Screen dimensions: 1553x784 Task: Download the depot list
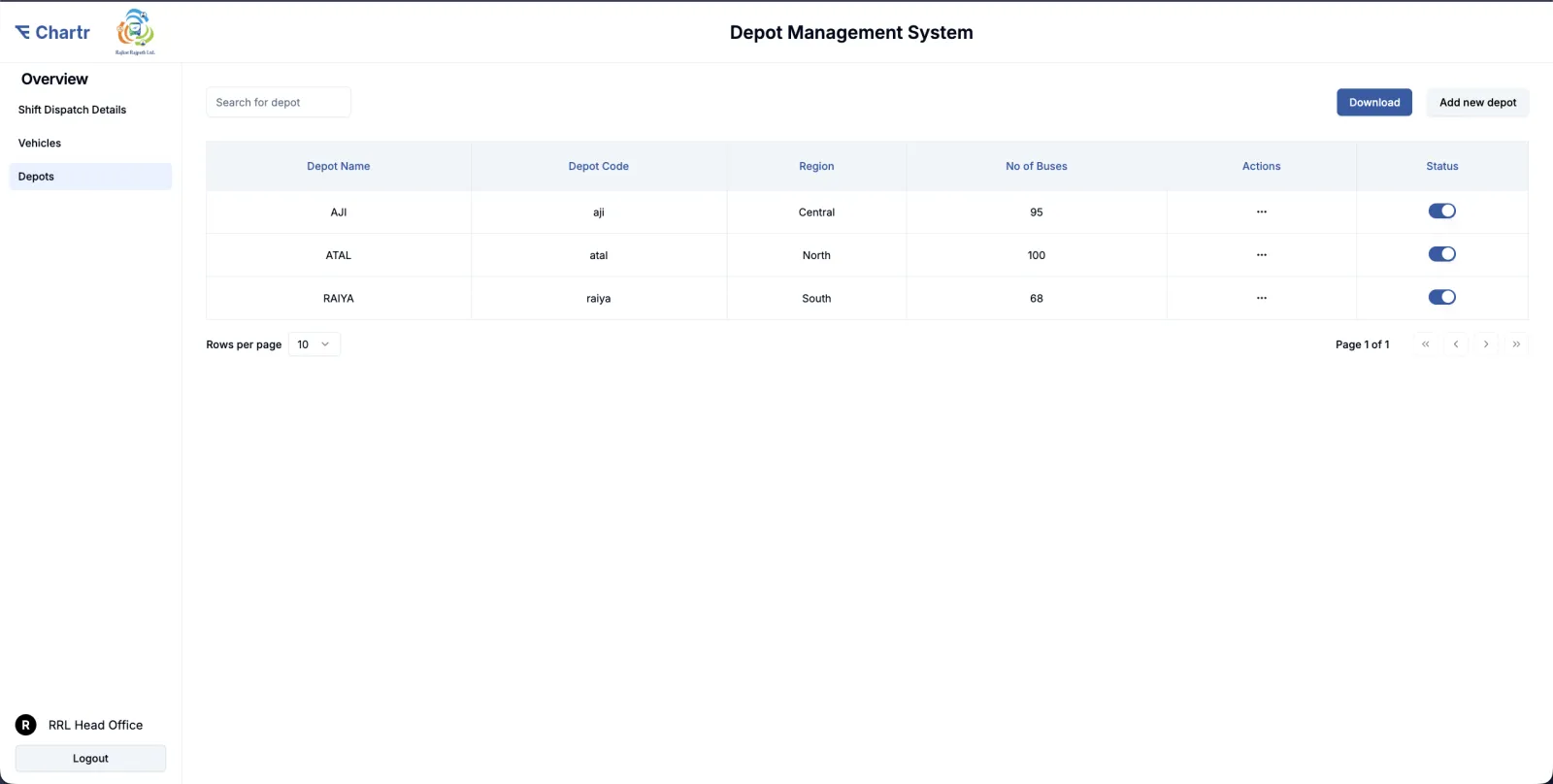click(x=1374, y=102)
